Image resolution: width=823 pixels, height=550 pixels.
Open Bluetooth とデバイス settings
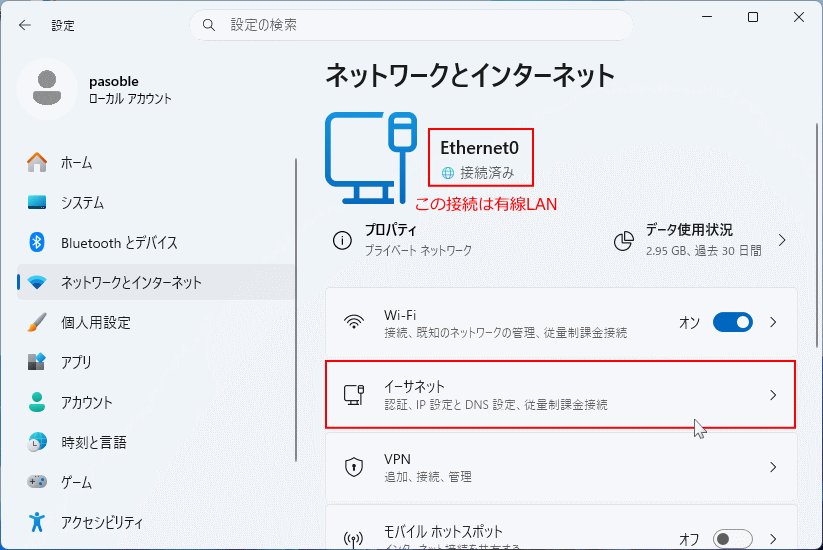[x=155, y=242]
